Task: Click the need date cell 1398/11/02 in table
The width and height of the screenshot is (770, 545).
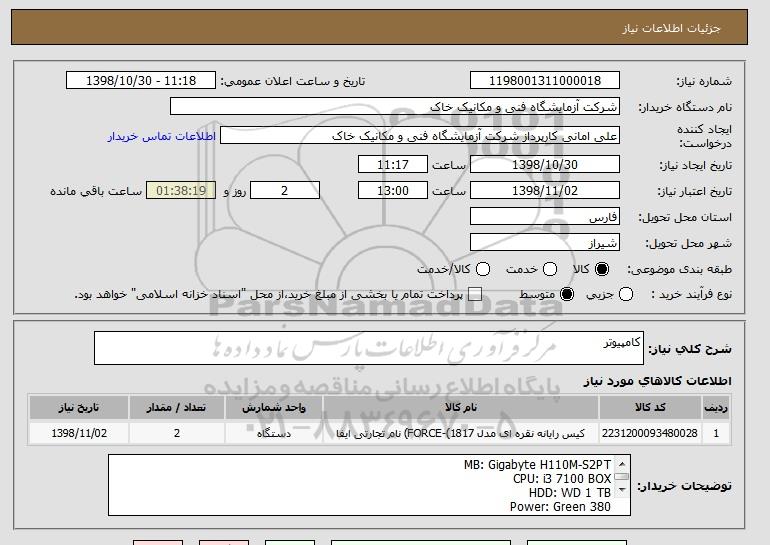Action: (79, 433)
